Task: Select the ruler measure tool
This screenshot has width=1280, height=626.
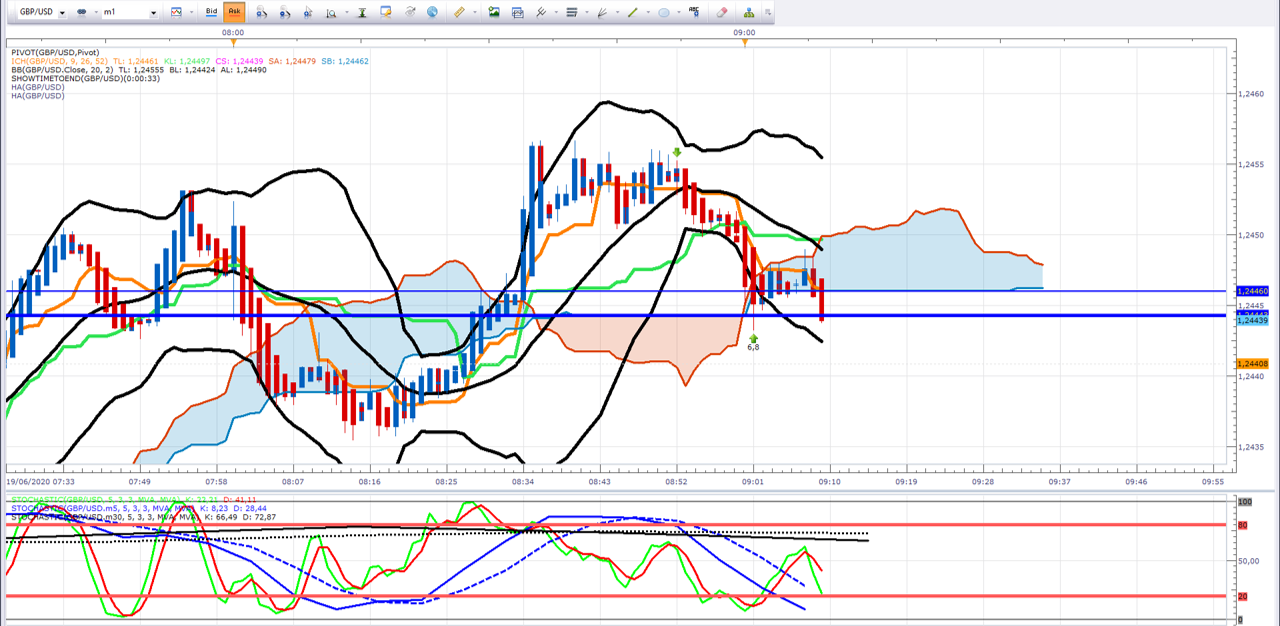Action: [x=460, y=13]
